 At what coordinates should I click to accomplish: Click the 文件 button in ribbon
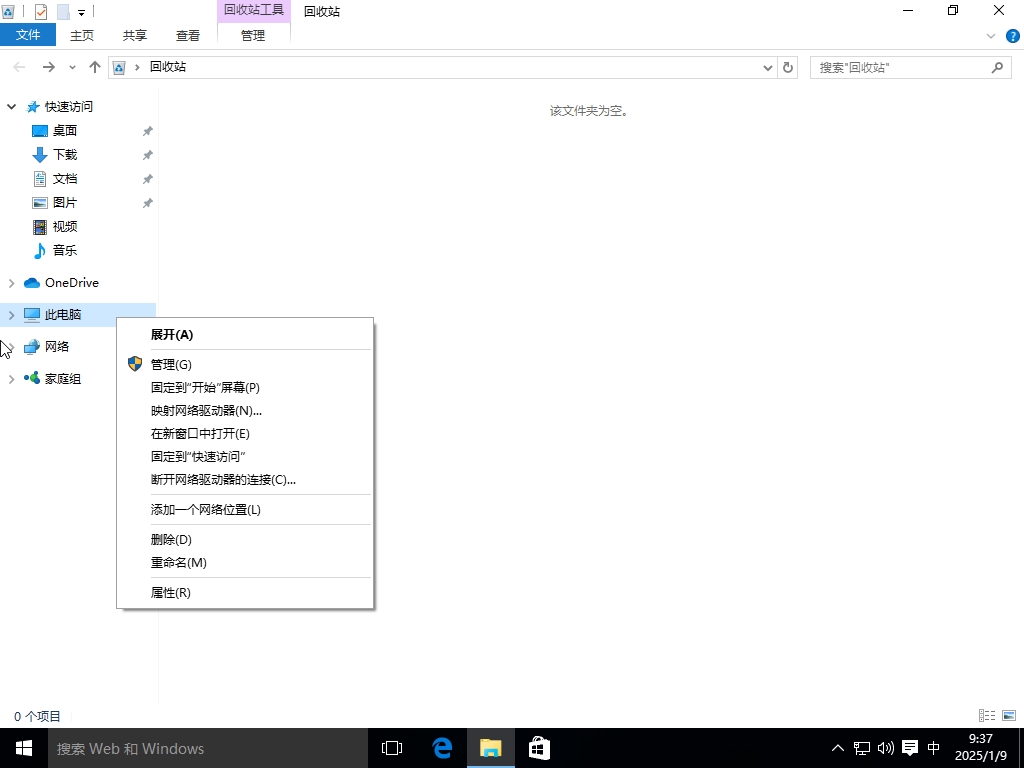pos(28,35)
